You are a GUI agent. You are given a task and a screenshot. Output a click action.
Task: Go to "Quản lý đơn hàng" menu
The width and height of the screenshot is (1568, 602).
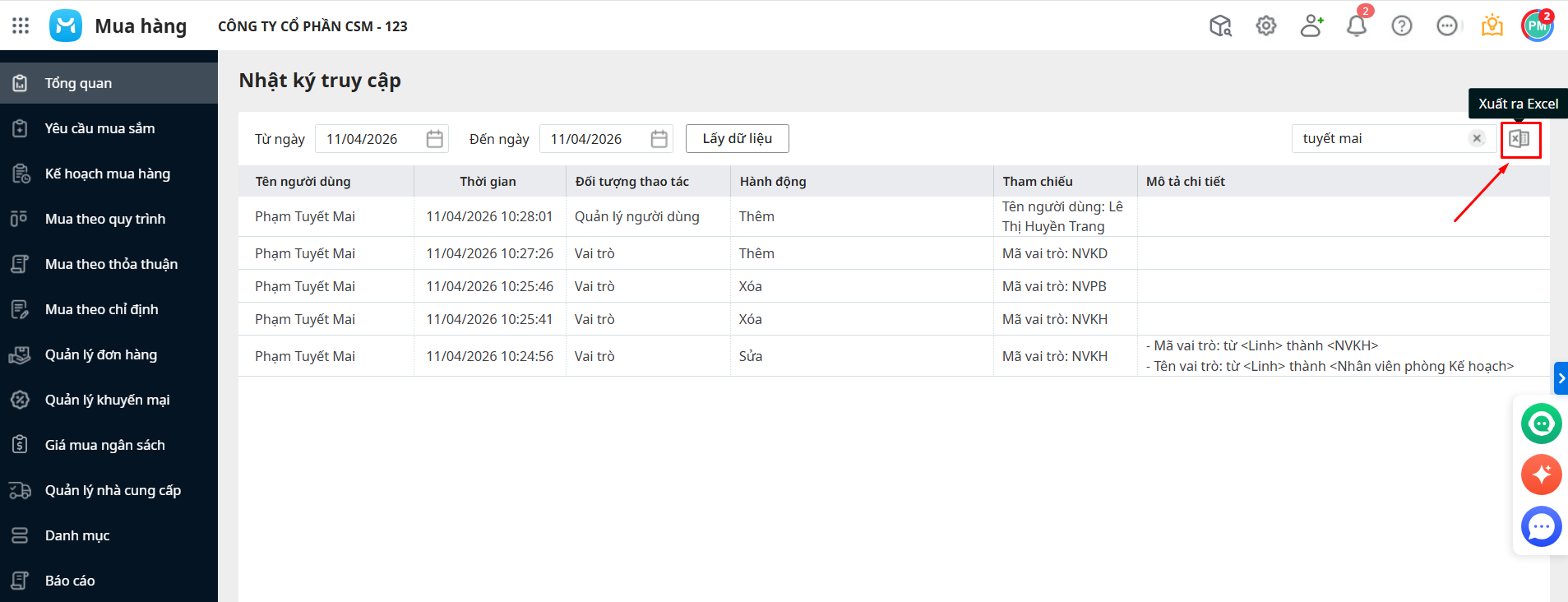(100, 354)
